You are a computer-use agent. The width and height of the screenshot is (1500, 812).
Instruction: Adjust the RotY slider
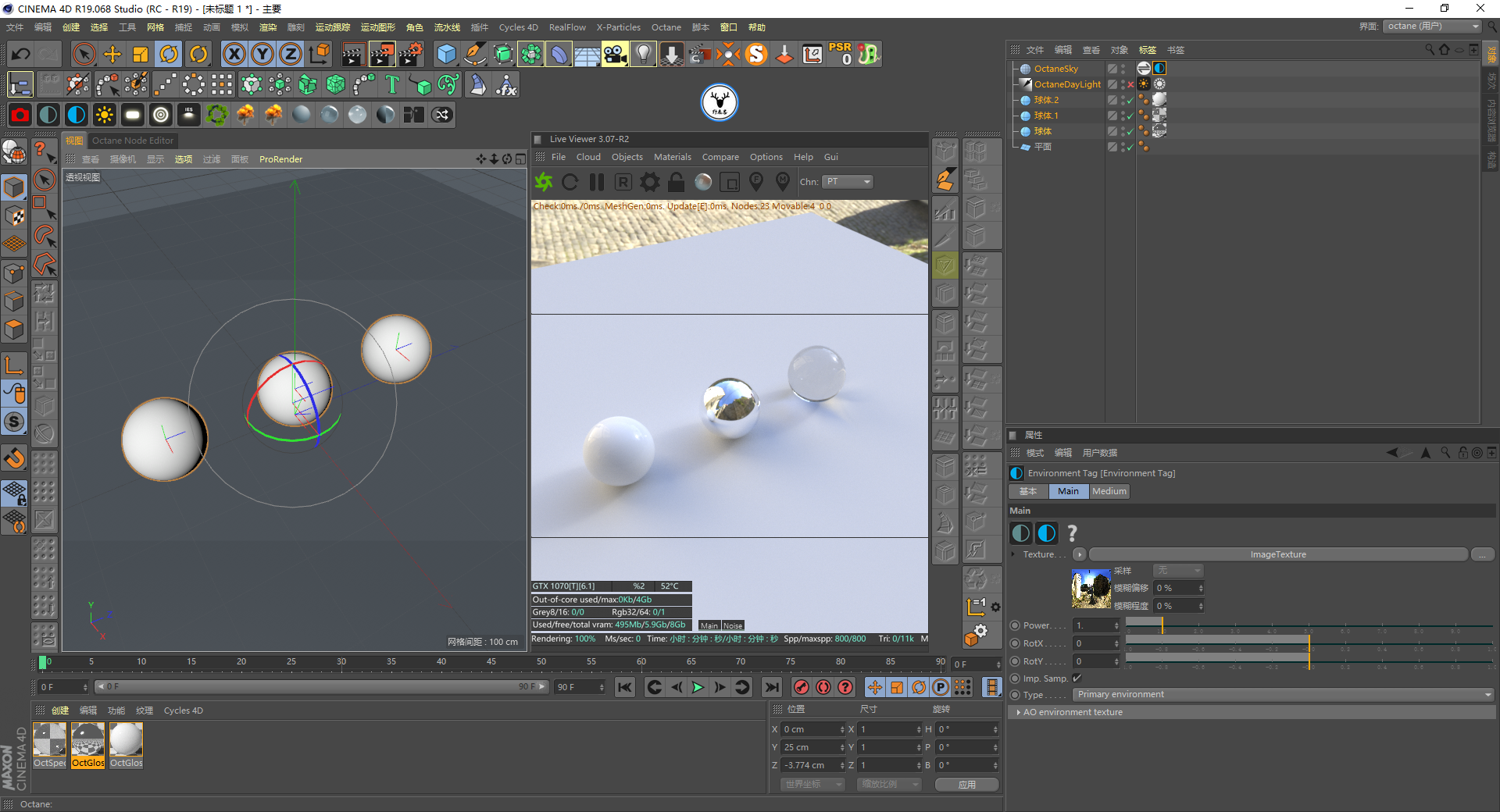tap(1309, 661)
